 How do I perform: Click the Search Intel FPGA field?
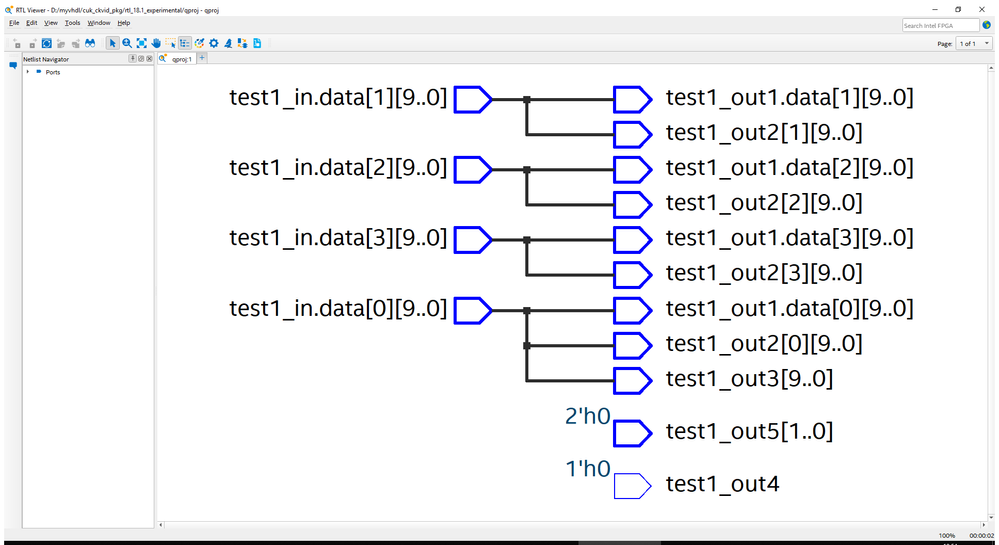point(940,25)
